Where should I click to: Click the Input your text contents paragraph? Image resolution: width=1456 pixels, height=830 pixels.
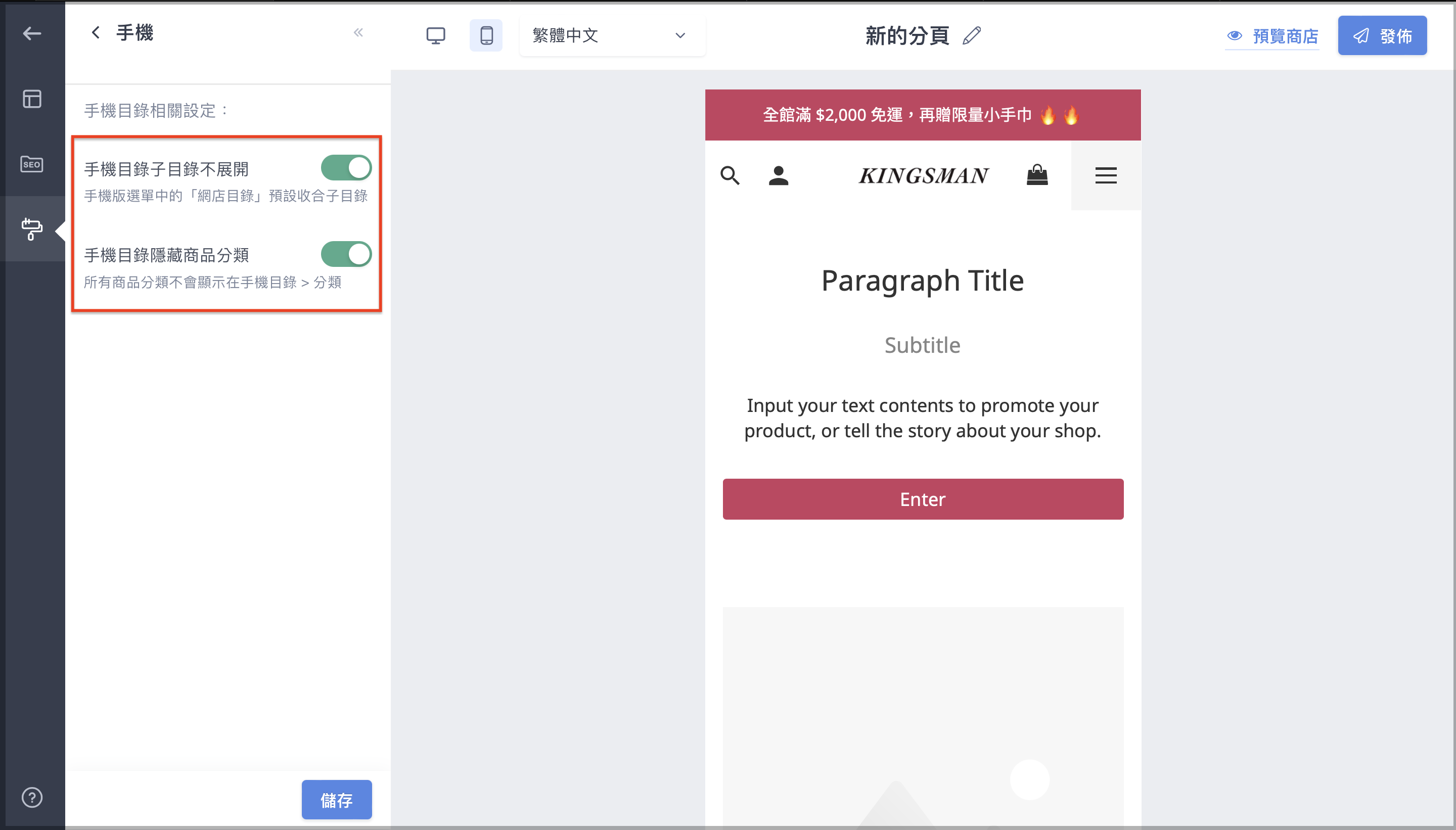tap(923, 418)
